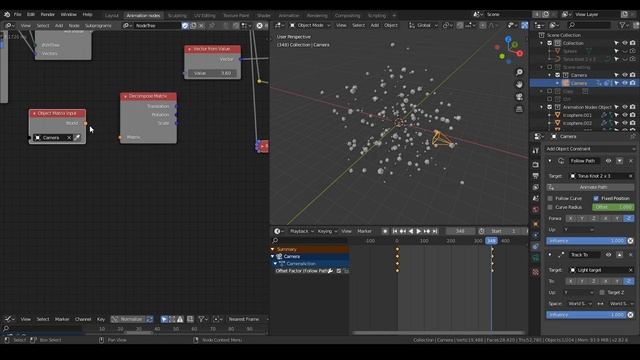Open the World properties tab icon
This screenshot has height=360, width=640.
pyautogui.click(x=536, y=209)
